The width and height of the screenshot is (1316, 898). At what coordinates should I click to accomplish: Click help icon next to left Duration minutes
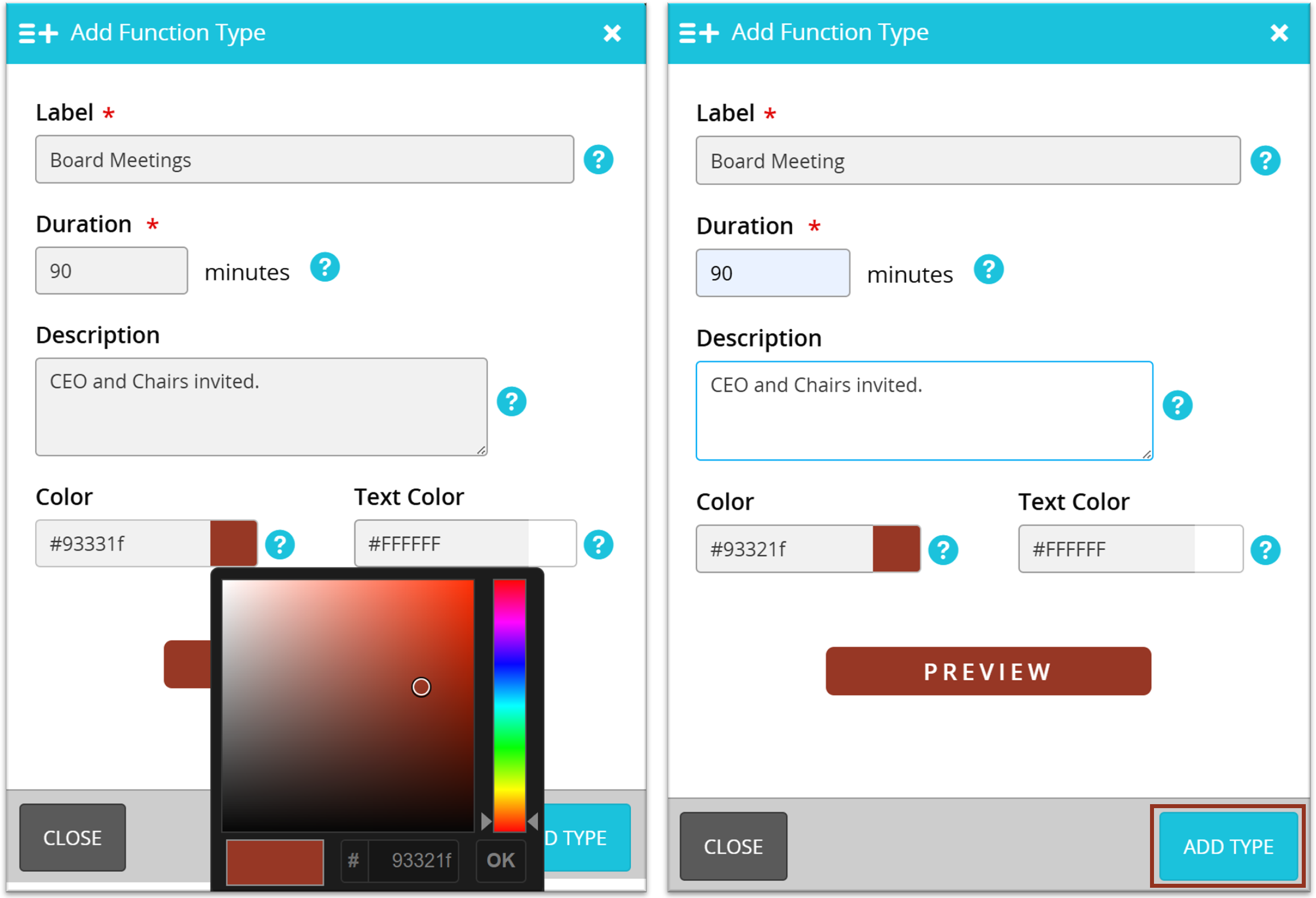325,267
